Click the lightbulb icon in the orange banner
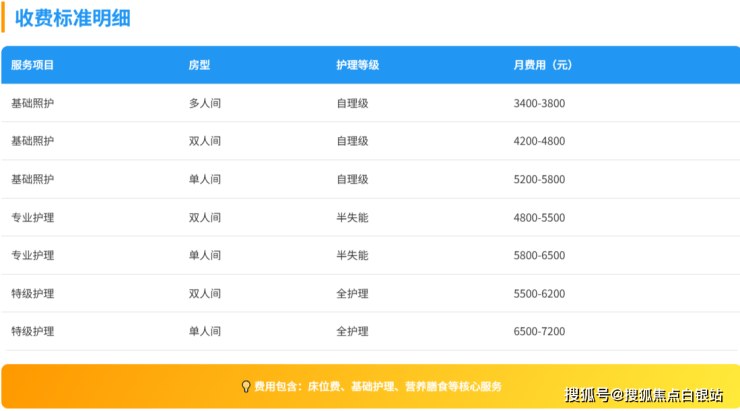 246,386
